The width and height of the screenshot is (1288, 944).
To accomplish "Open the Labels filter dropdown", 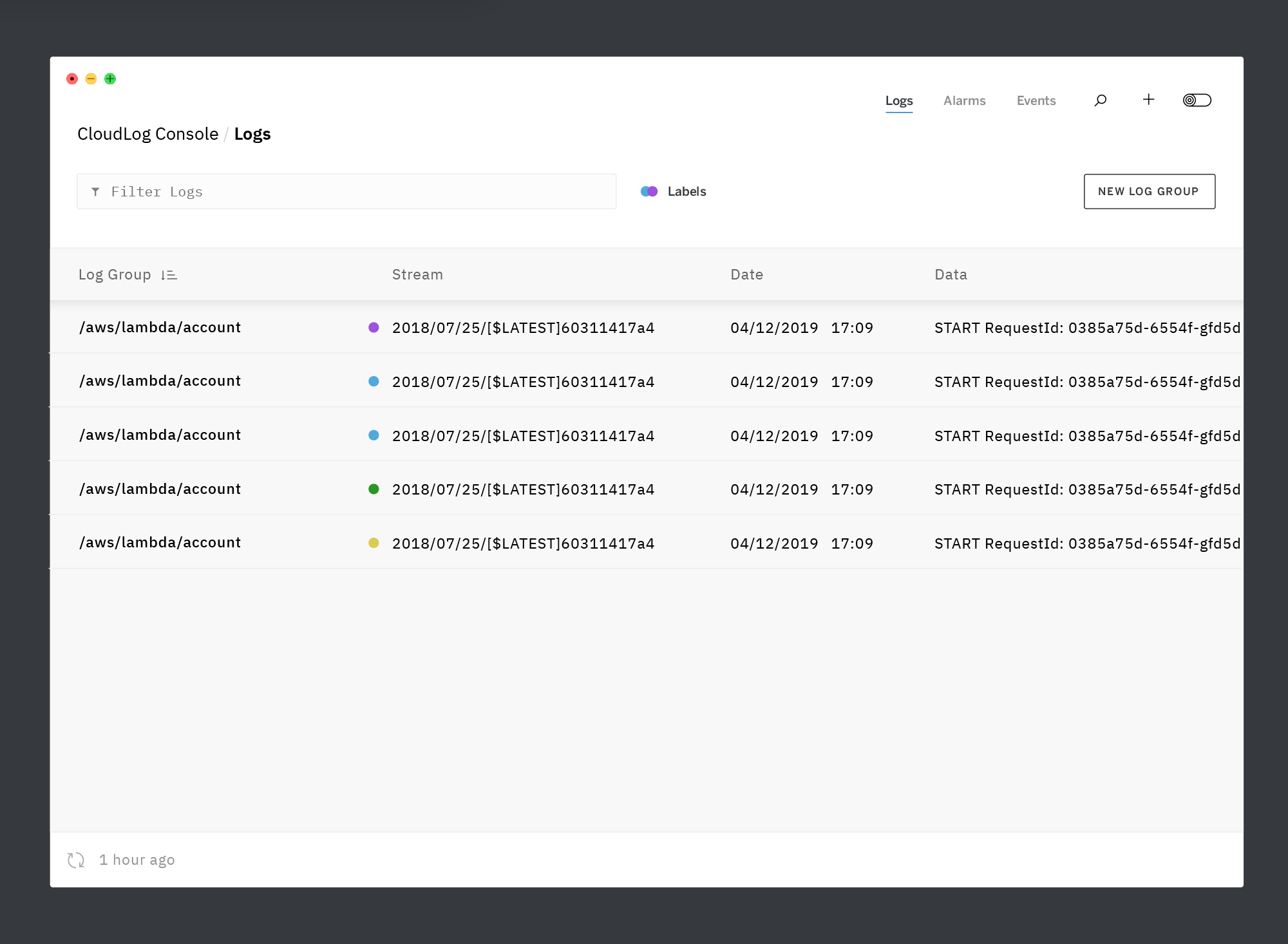I will [687, 191].
